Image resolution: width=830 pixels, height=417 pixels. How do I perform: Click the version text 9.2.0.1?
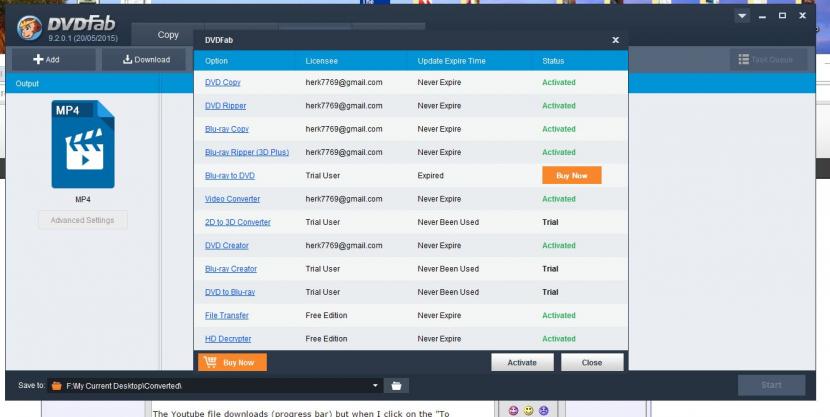pyautogui.click(x=83, y=39)
